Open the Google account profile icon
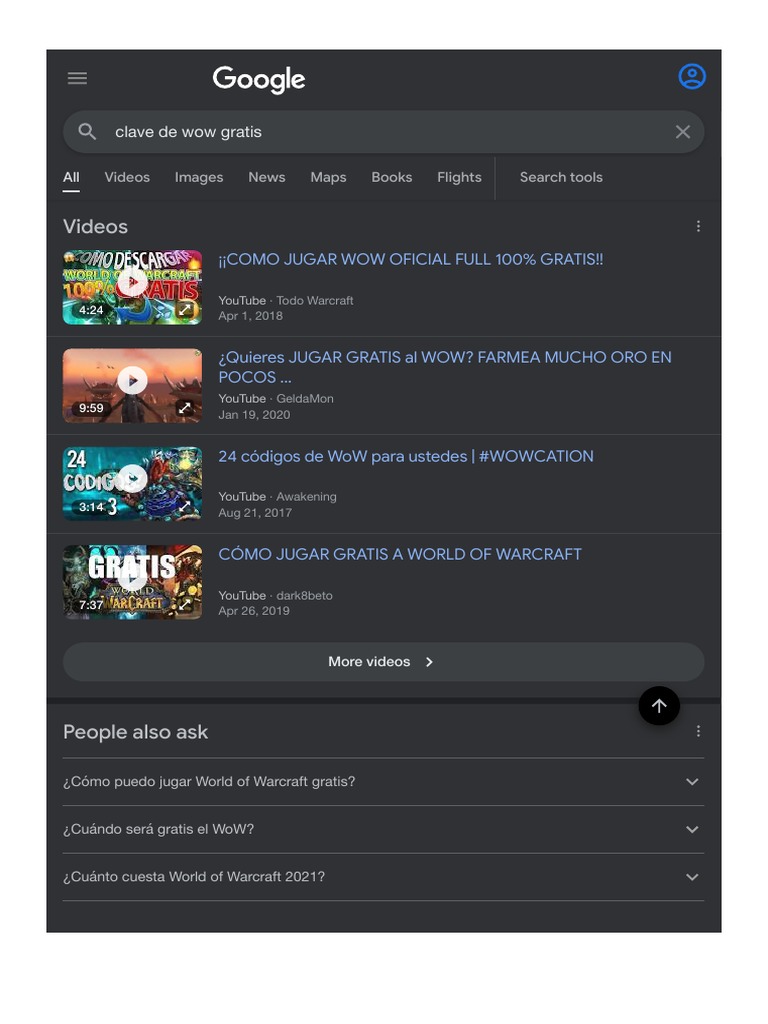The height and width of the screenshot is (1024, 768). pos(692,76)
